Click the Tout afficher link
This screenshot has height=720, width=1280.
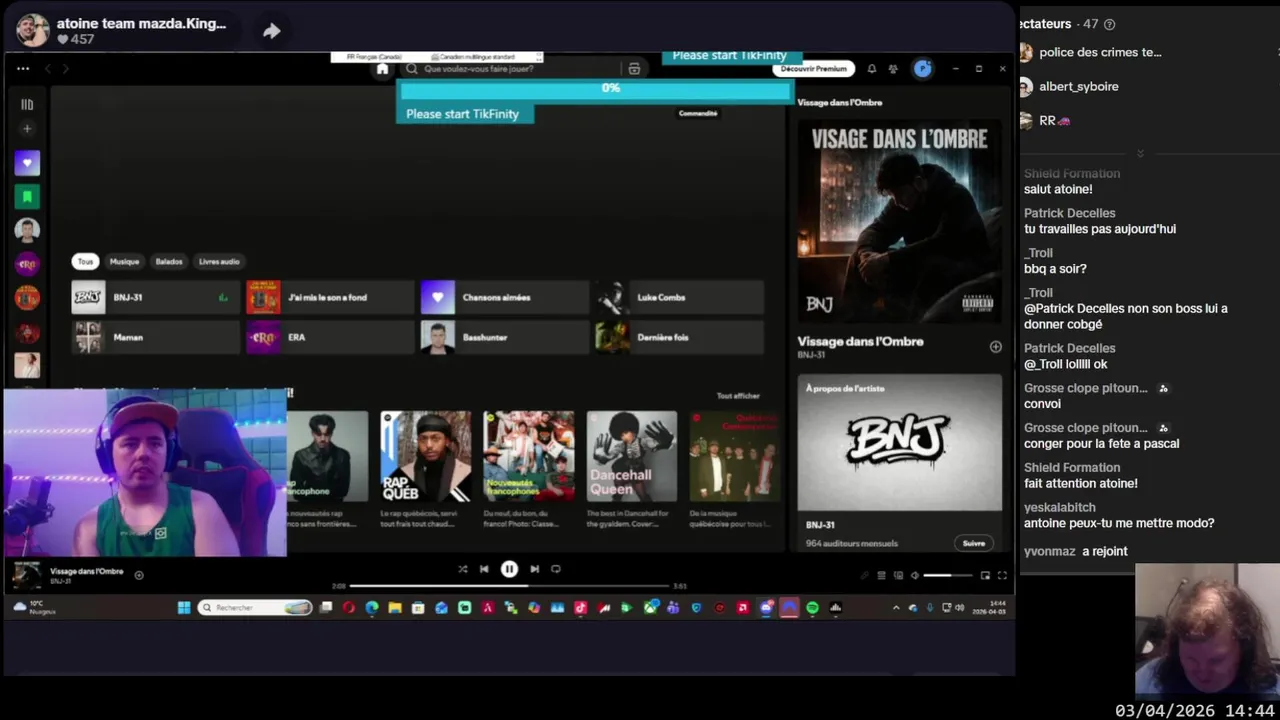click(x=738, y=396)
